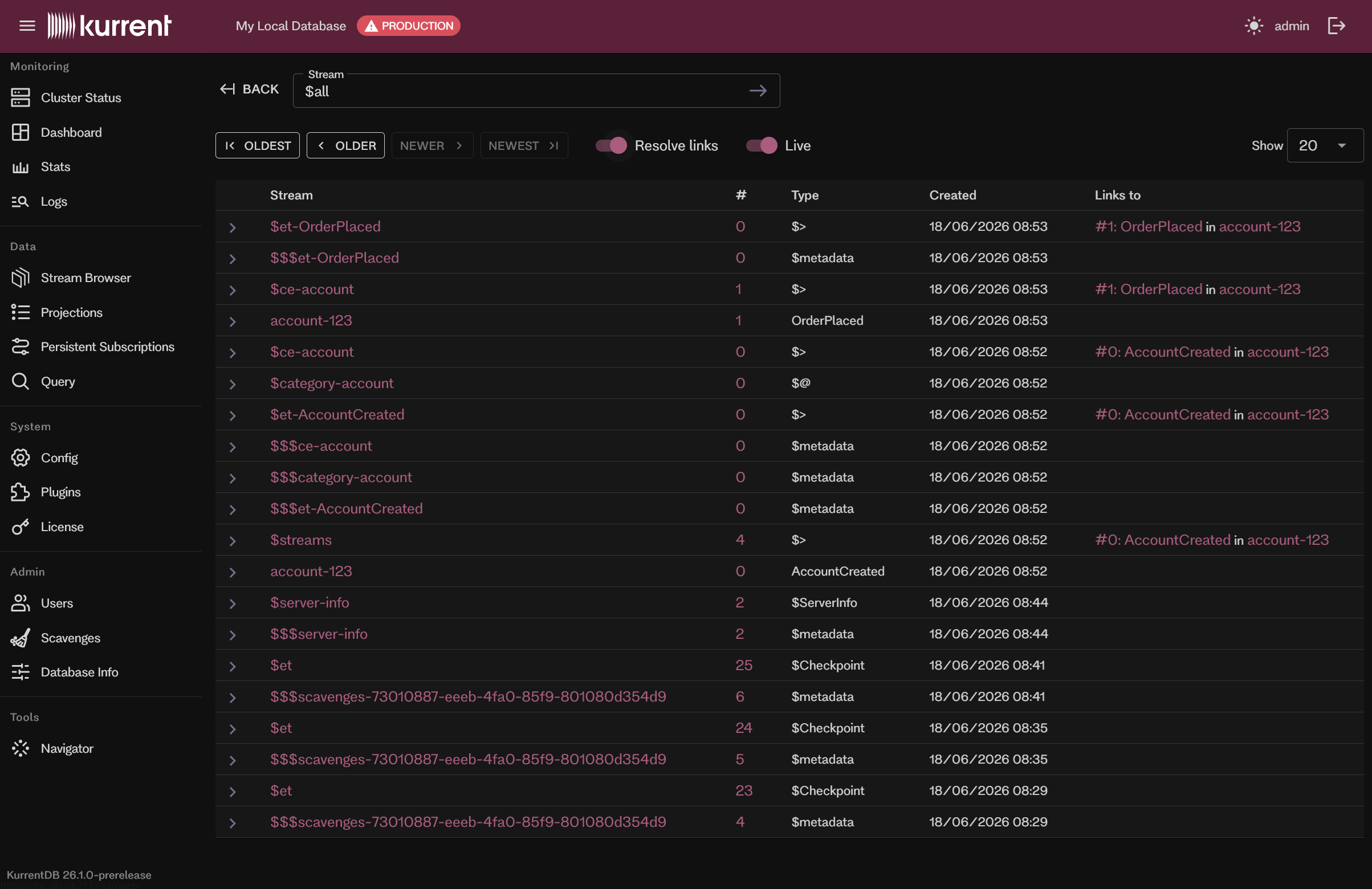Screen dimensions: 1372x889
Task: Click the License key icon
Action: tap(20, 527)
